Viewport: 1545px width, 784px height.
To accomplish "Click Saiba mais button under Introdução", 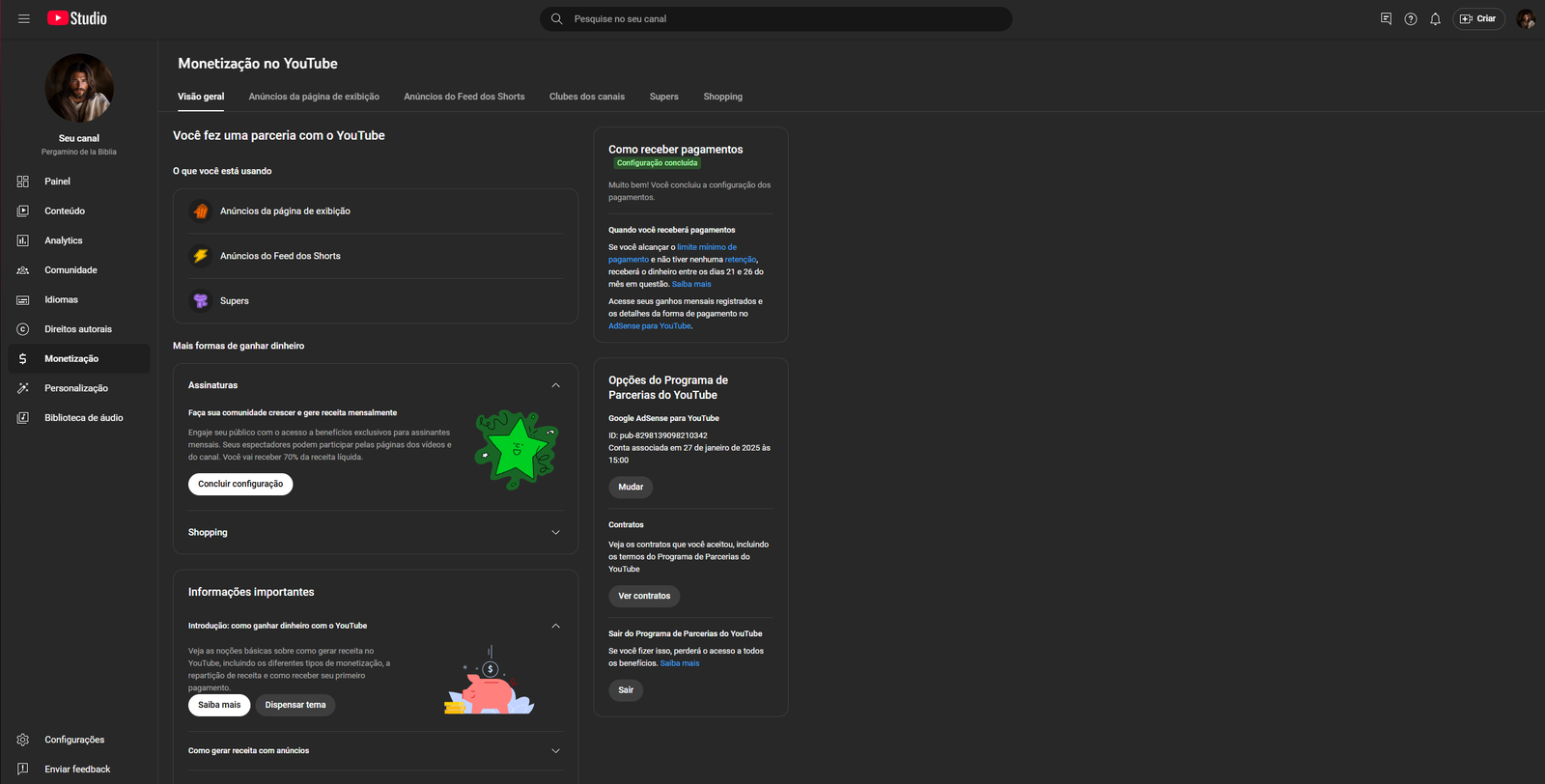I will (x=219, y=705).
